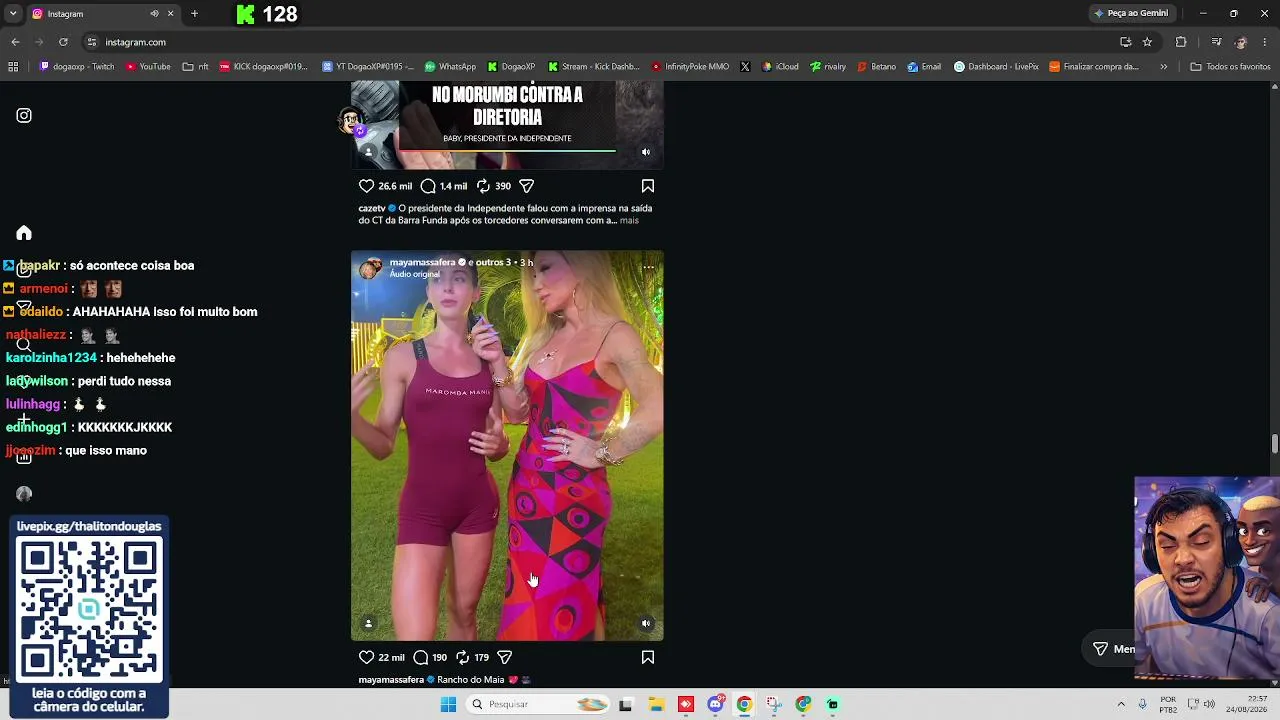Play the mayamassafera video post

coord(507,445)
